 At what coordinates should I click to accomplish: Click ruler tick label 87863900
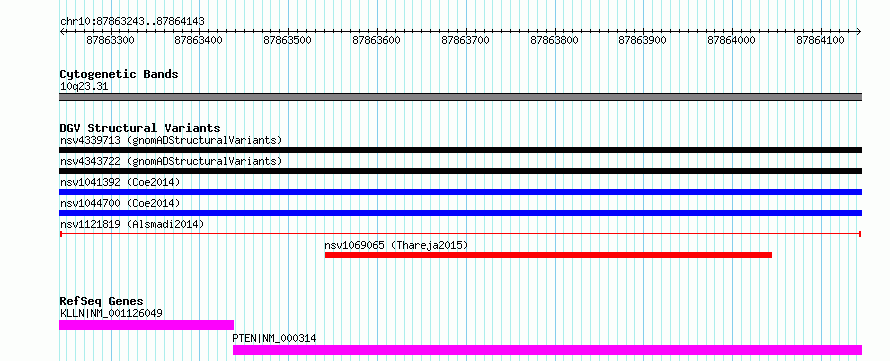coord(643,41)
